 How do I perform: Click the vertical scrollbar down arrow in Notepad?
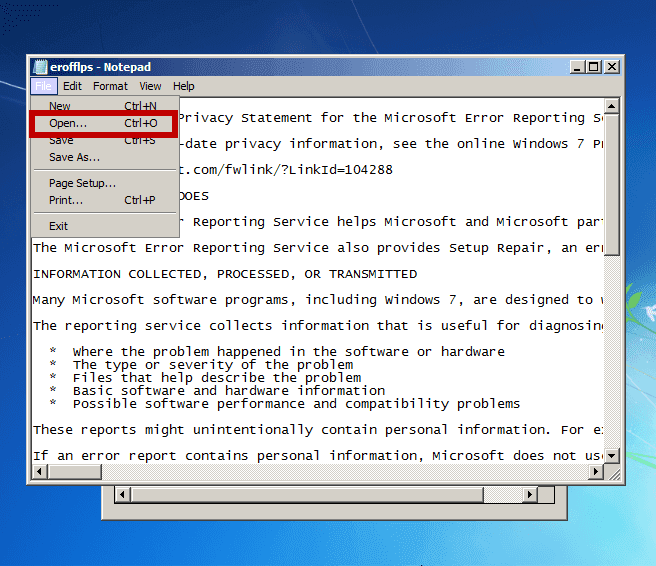[x=612, y=456]
